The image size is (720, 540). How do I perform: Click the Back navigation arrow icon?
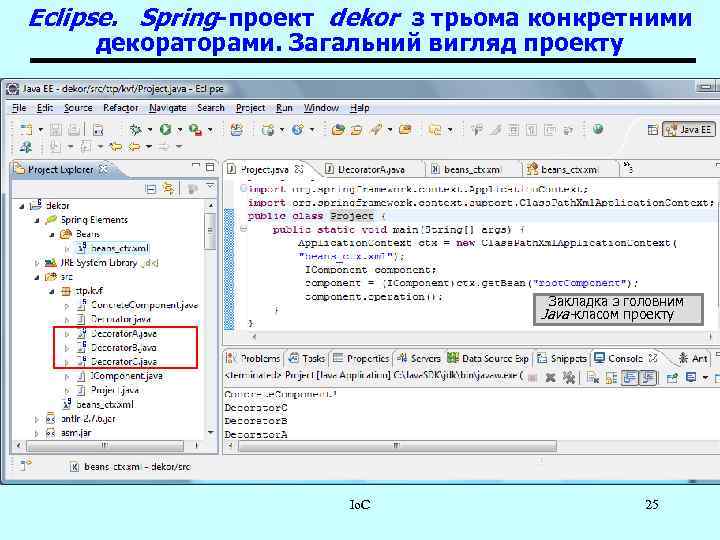135,147
